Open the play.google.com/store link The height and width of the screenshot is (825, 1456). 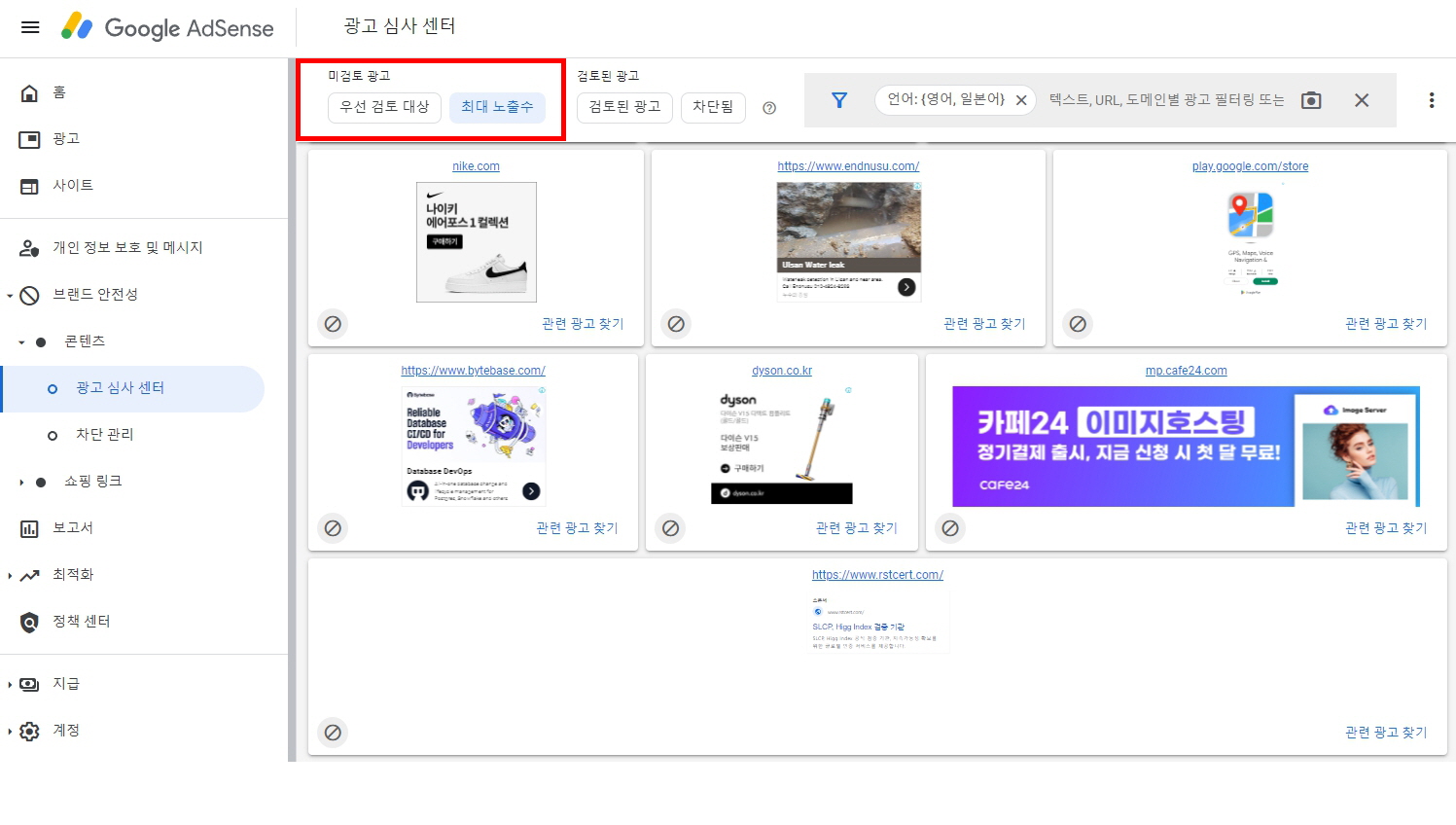[1250, 166]
